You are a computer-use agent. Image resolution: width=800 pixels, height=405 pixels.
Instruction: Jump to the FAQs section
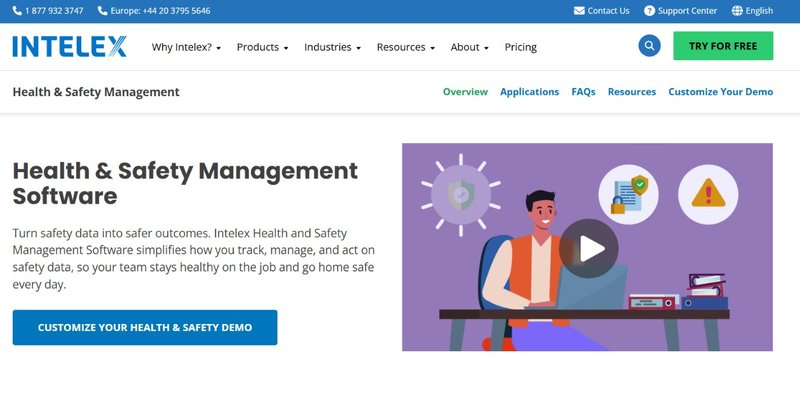(583, 92)
